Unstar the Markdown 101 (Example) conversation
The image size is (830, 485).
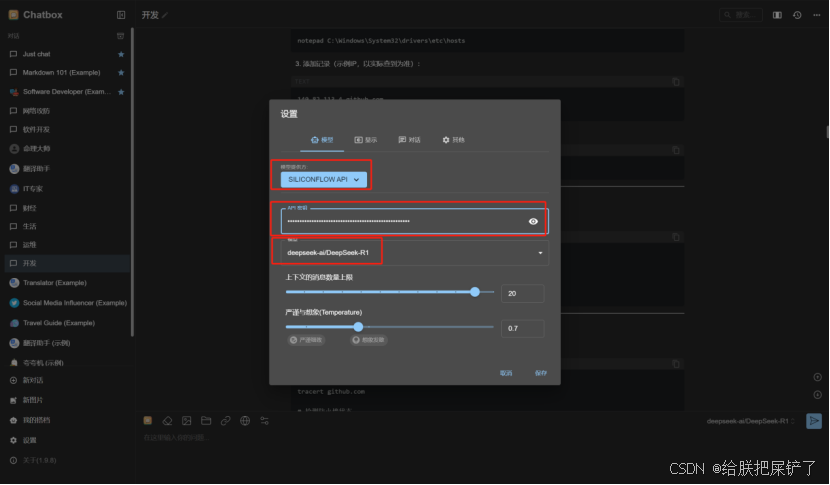[x=121, y=73]
